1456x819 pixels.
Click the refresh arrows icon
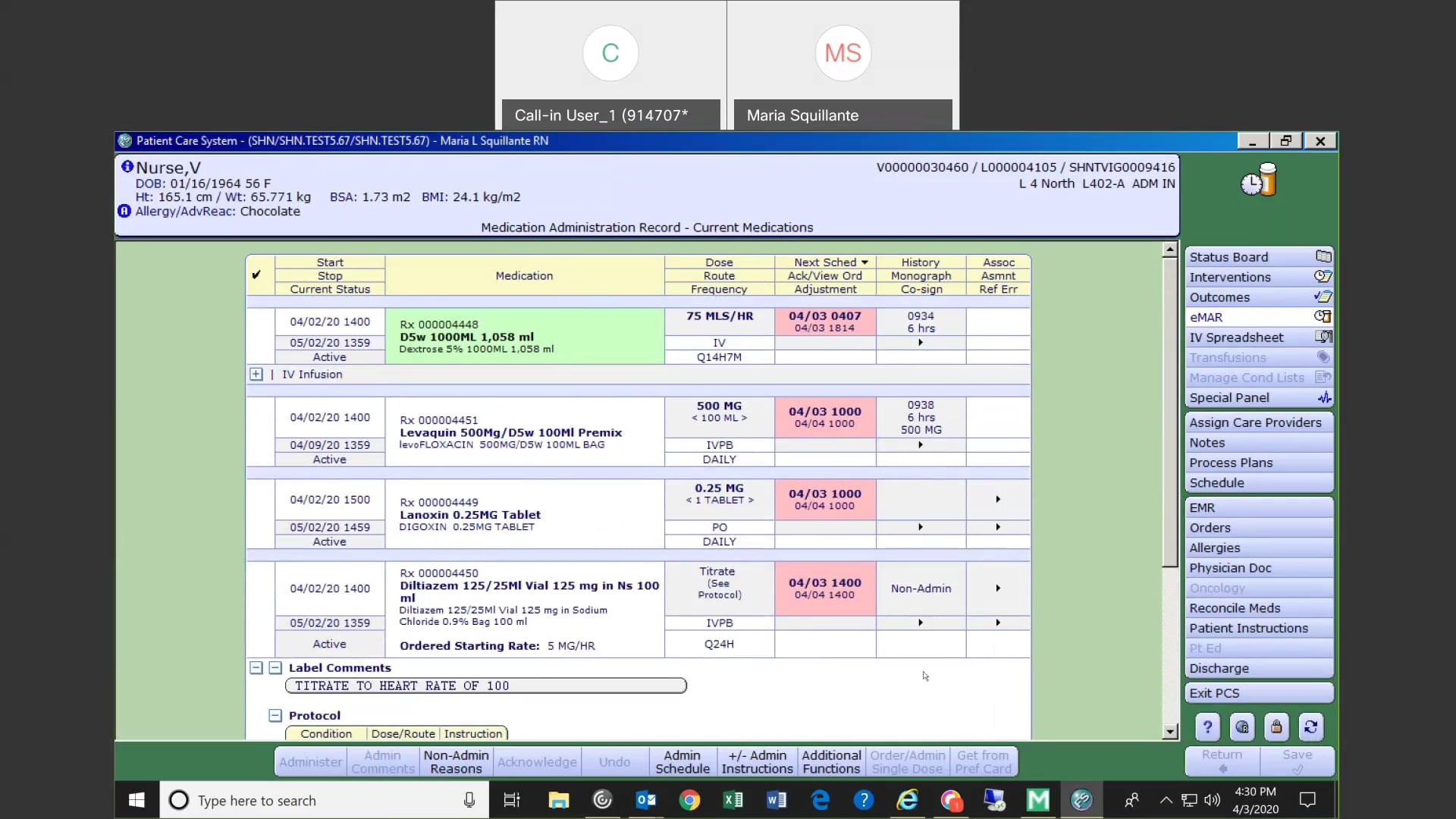1311,726
